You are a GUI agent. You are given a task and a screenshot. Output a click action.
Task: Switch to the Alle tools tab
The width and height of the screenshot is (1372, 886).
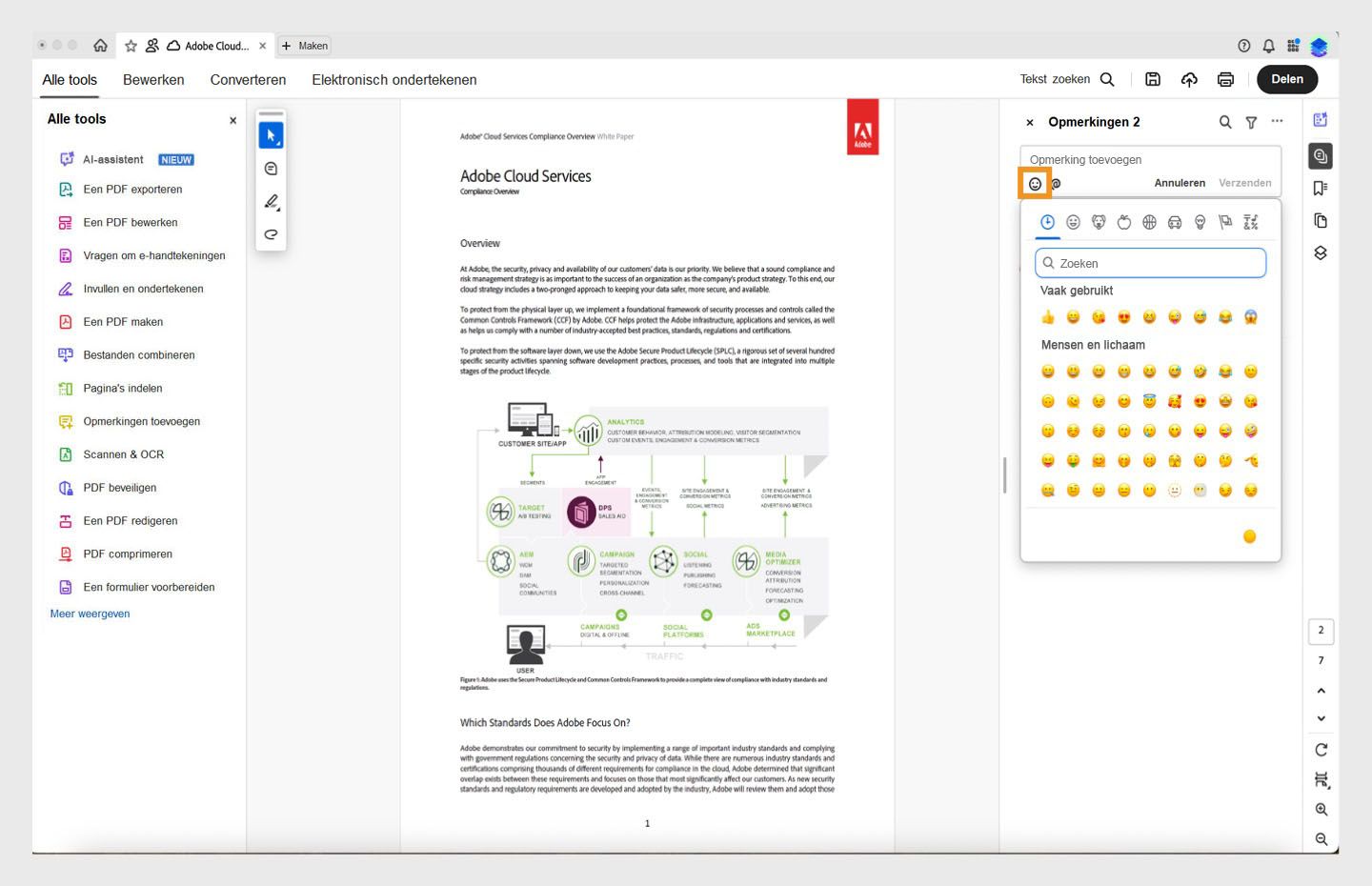(70, 80)
